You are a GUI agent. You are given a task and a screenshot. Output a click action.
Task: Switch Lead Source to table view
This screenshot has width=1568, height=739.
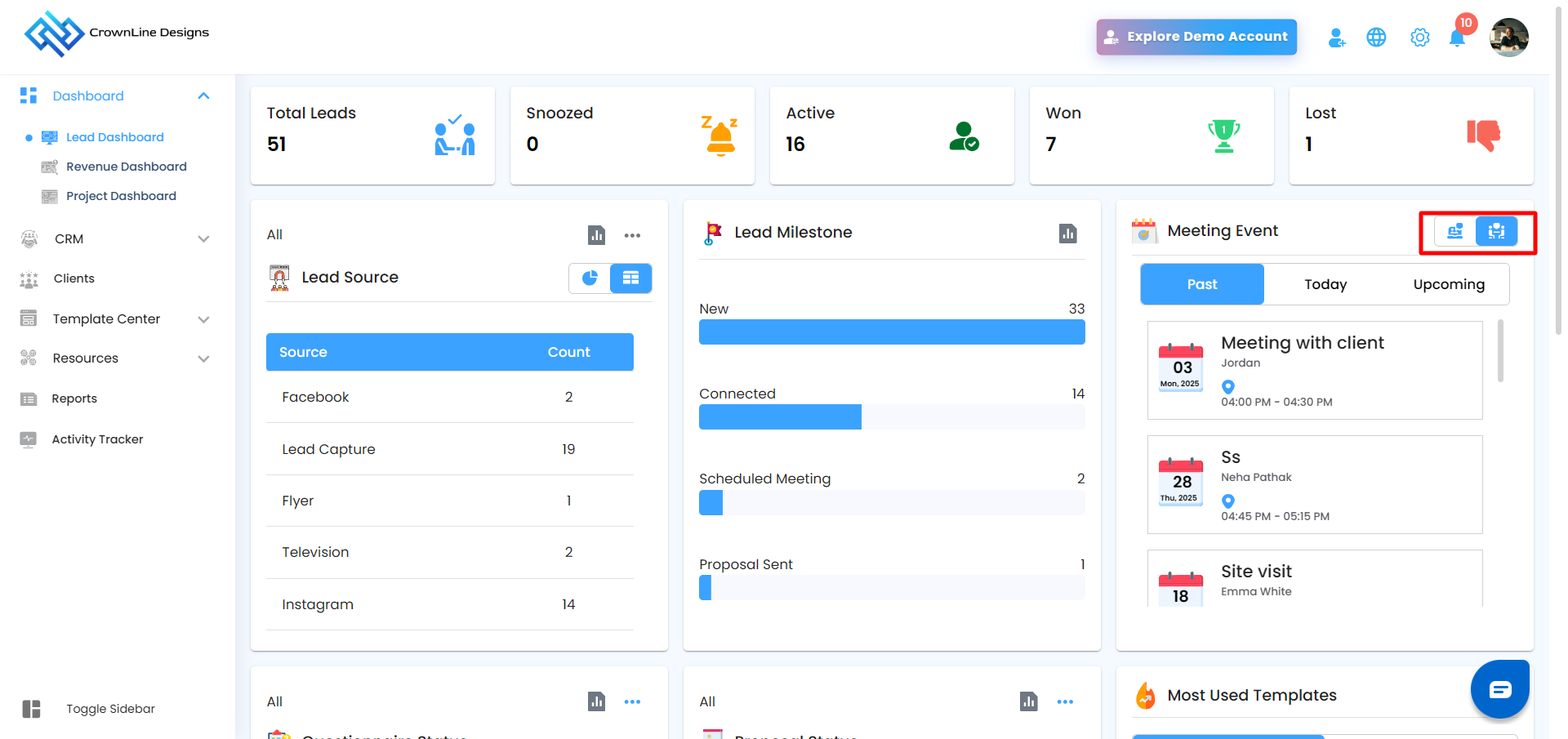coord(630,278)
